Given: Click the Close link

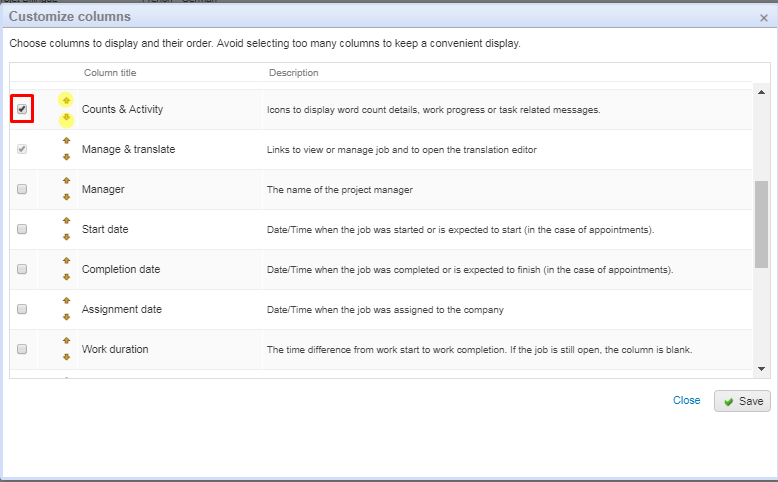Looking at the screenshot, I should click(686, 400).
